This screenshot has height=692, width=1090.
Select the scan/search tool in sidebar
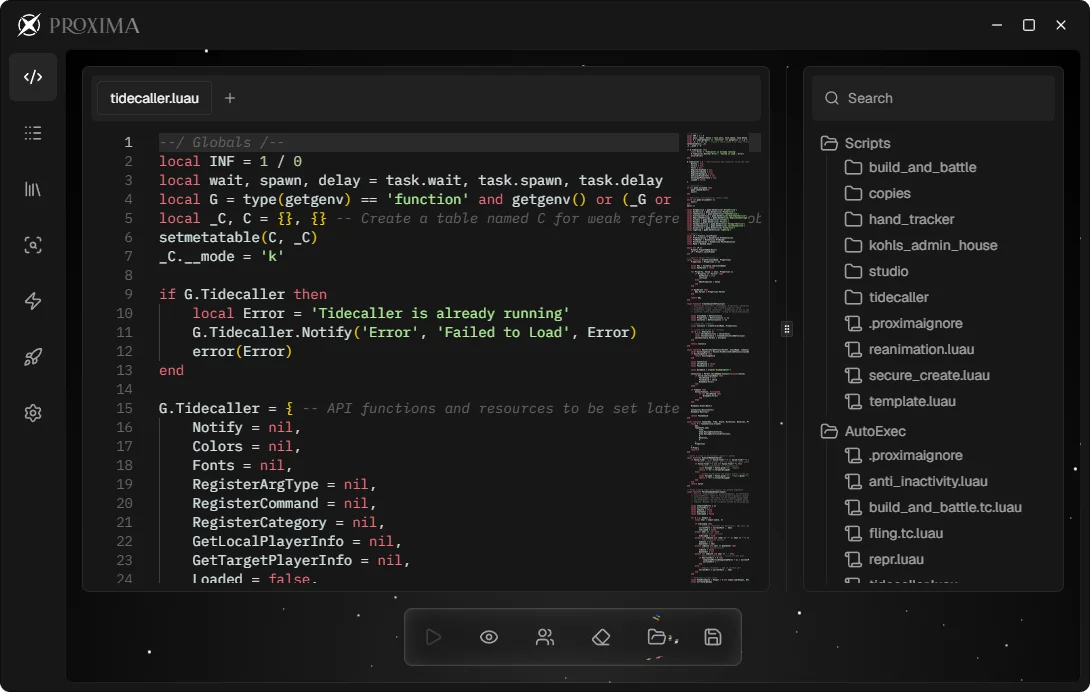tap(33, 245)
